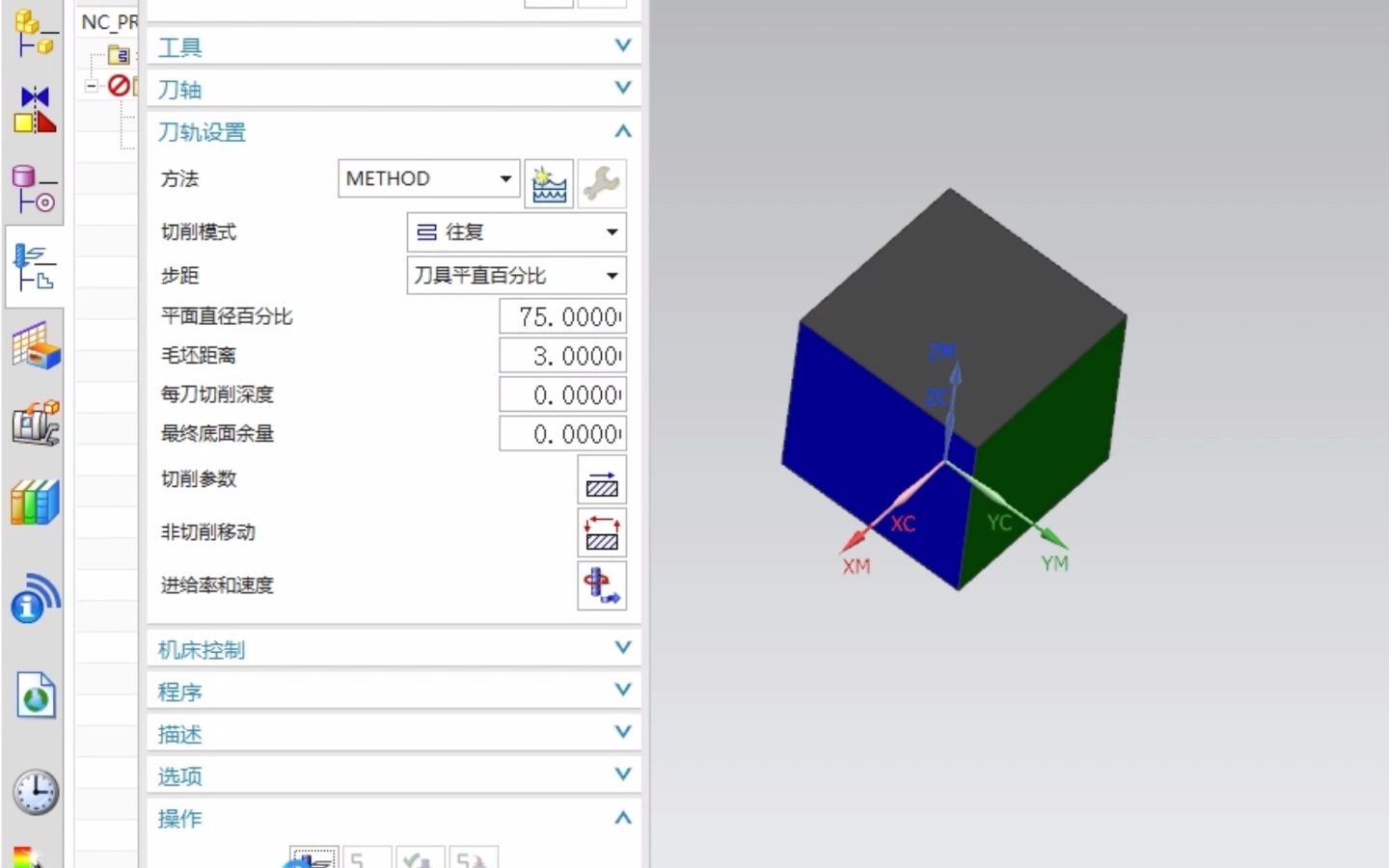Click the 进给率和速度 label text
1389x868 pixels.
coord(217,585)
